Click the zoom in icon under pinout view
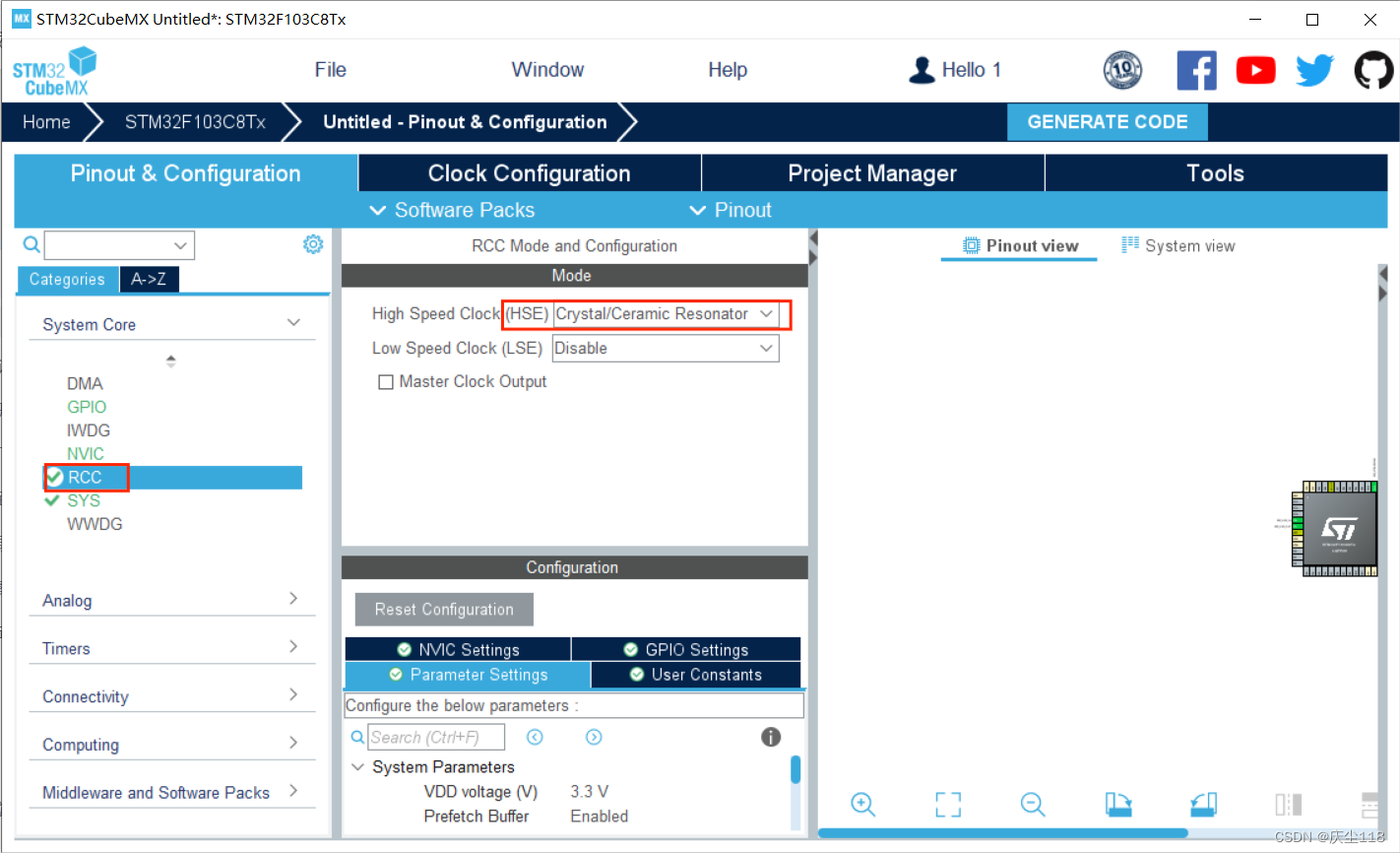1400x853 pixels. pos(863,804)
